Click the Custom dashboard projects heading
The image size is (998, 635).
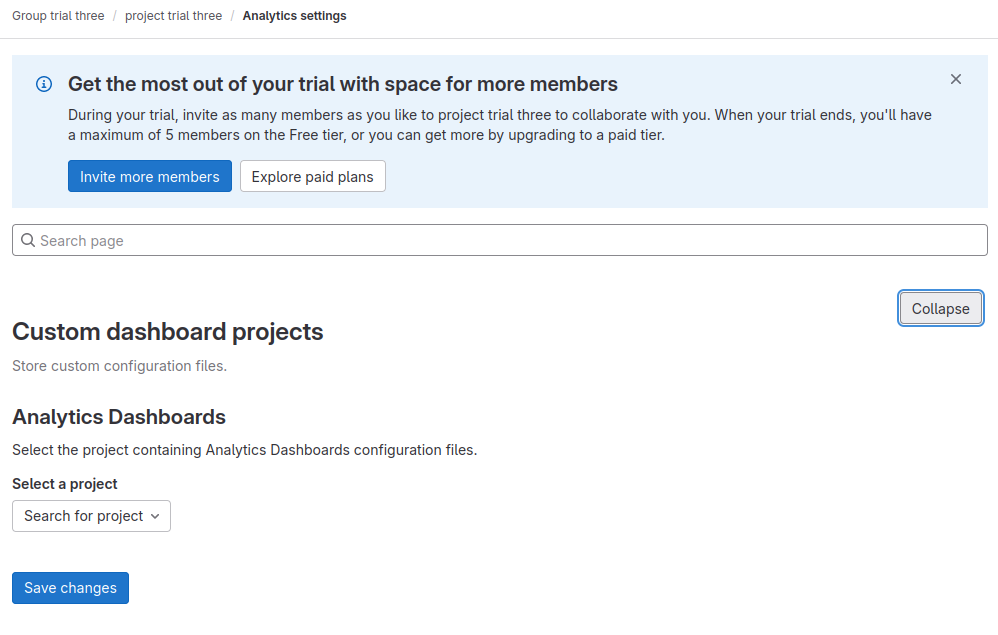pos(167,332)
